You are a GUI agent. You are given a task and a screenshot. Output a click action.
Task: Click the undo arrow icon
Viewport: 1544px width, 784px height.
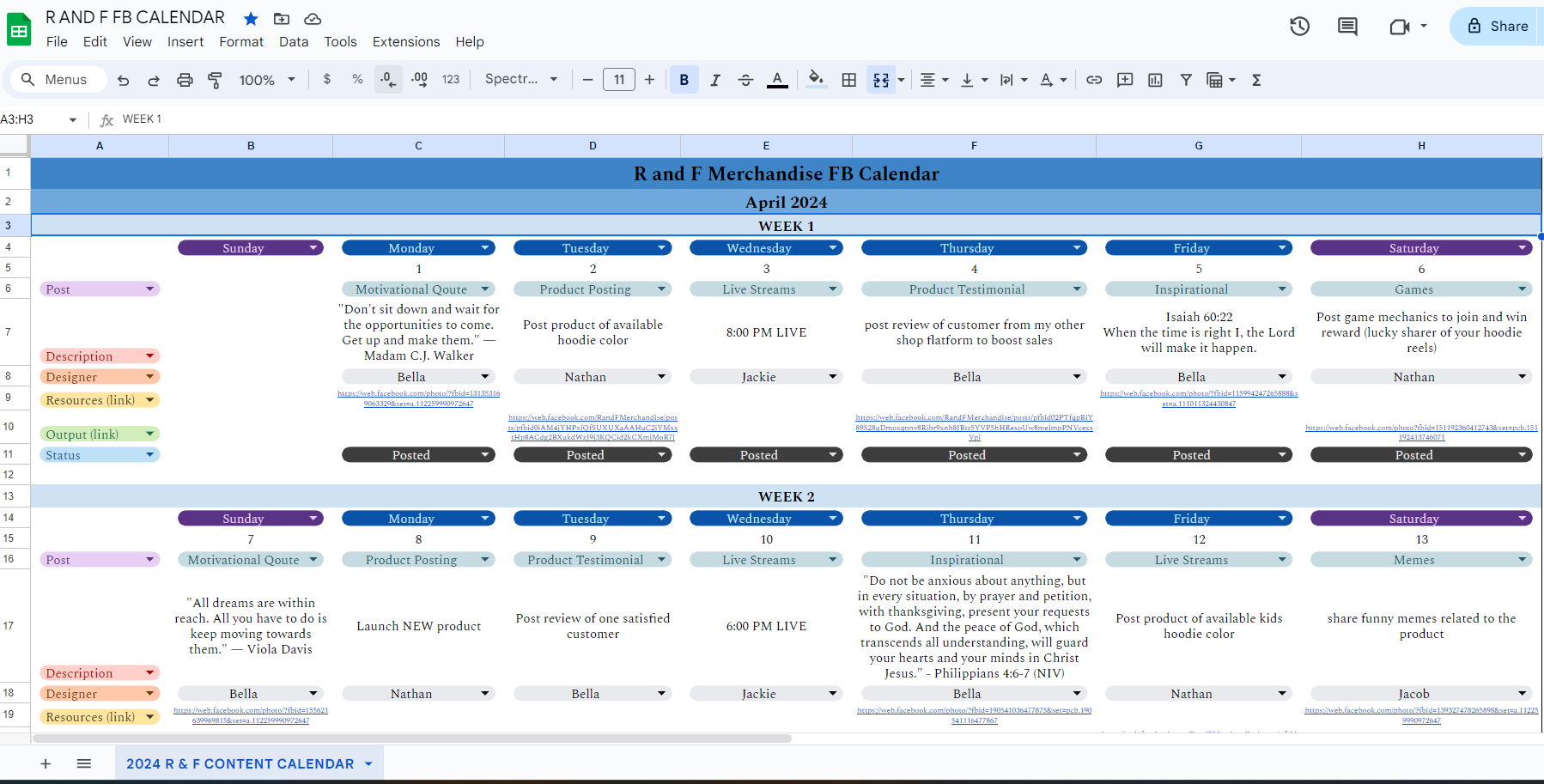tap(124, 80)
